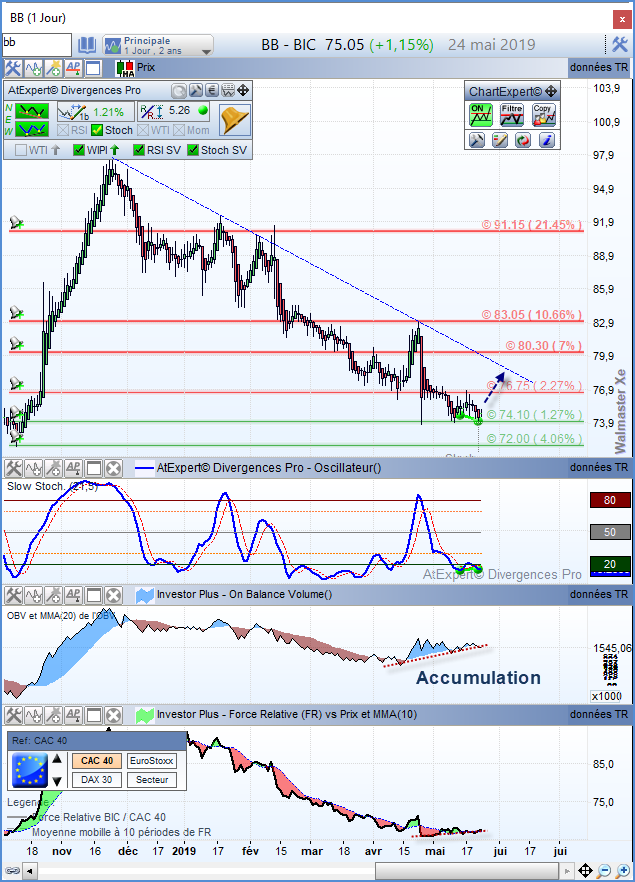Enable the WTI checkbox beside Stoch
The height and width of the screenshot is (882, 635).
click(x=143, y=130)
